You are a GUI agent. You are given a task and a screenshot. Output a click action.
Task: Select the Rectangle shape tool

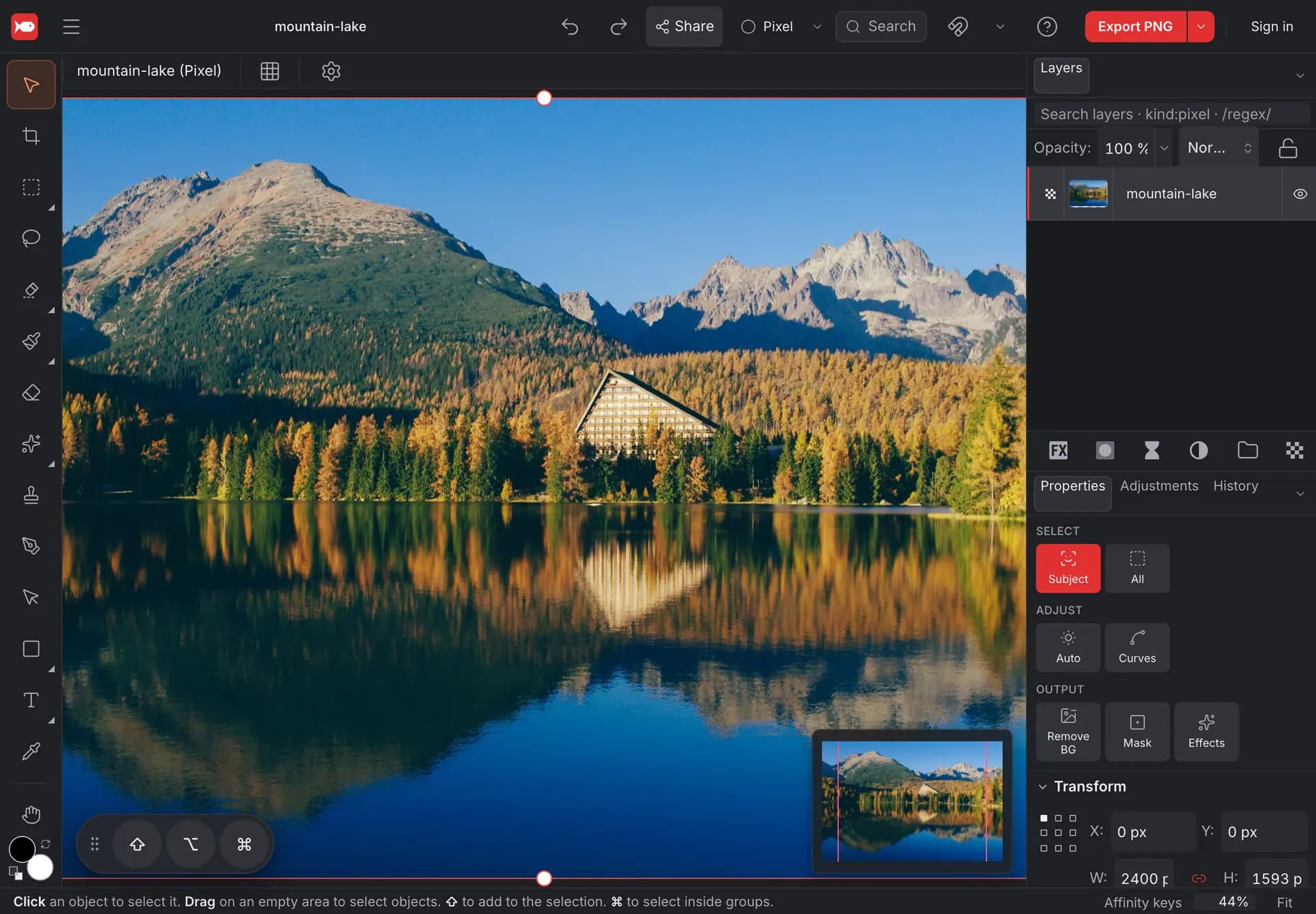31,649
